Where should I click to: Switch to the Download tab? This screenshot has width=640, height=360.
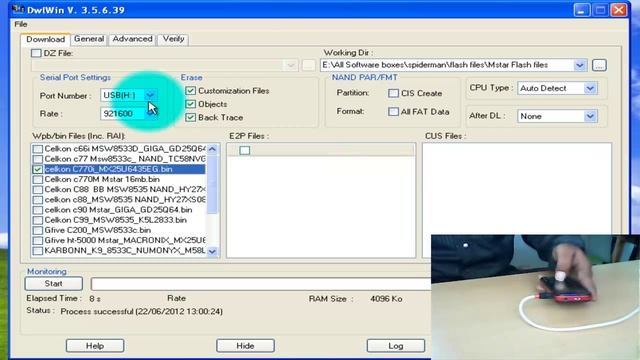click(x=45, y=39)
